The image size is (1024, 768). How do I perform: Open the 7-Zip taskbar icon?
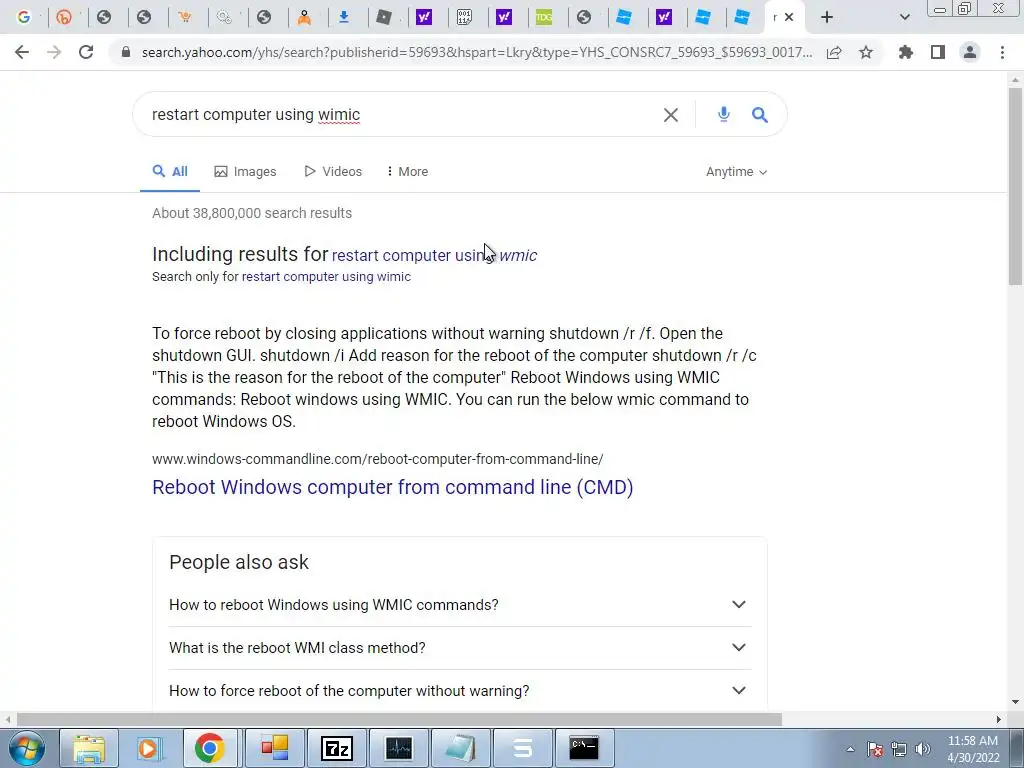tap(337, 748)
